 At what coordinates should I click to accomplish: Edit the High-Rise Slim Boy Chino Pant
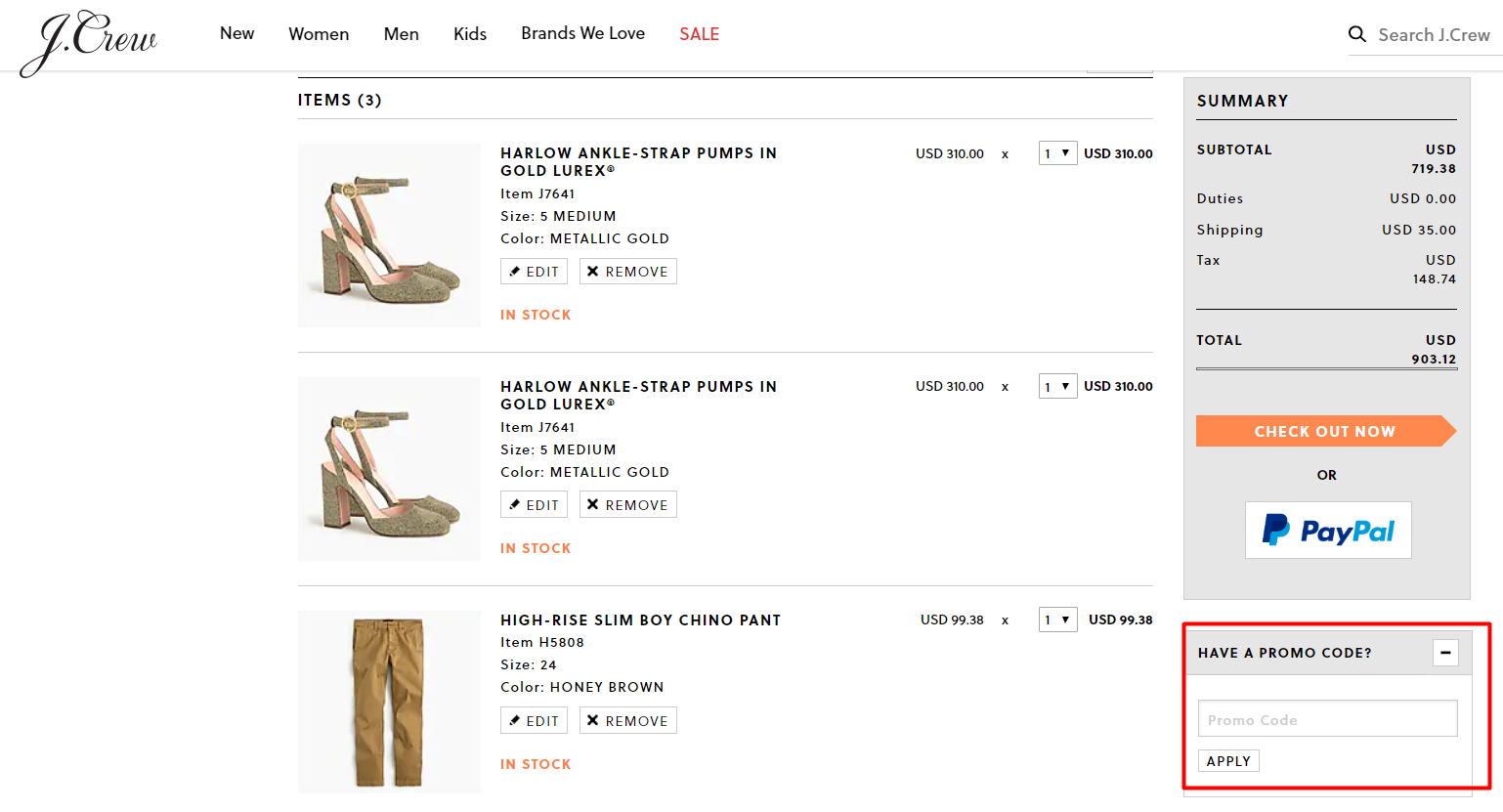click(x=534, y=721)
